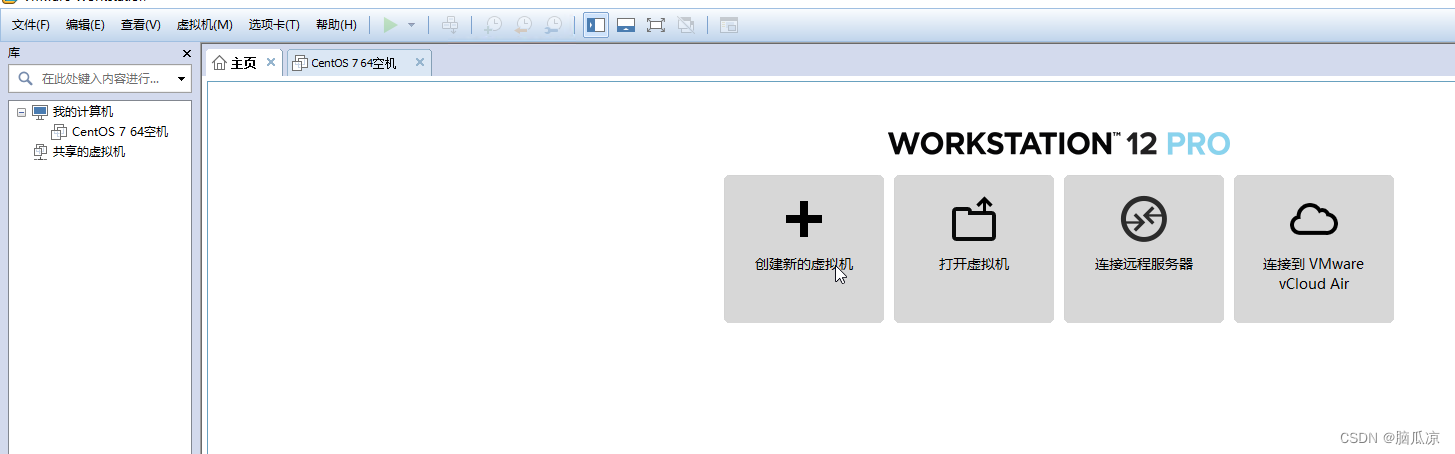Viewport: 1455px width, 454px height.
Task: Open the 编辑(E) menu
Action: click(x=85, y=25)
